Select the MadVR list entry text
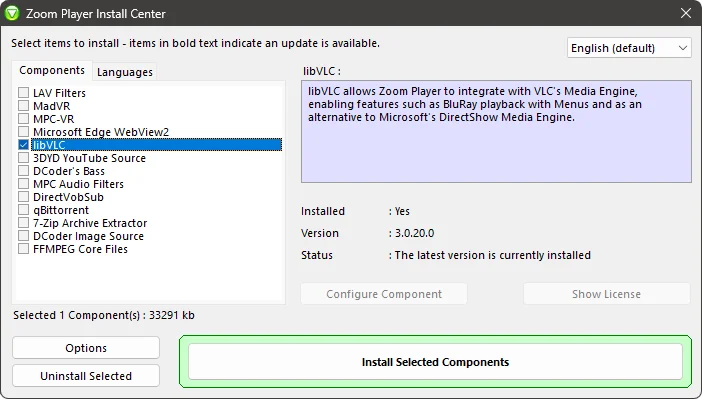Viewport: 702px width, 399px height. coord(51,106)
